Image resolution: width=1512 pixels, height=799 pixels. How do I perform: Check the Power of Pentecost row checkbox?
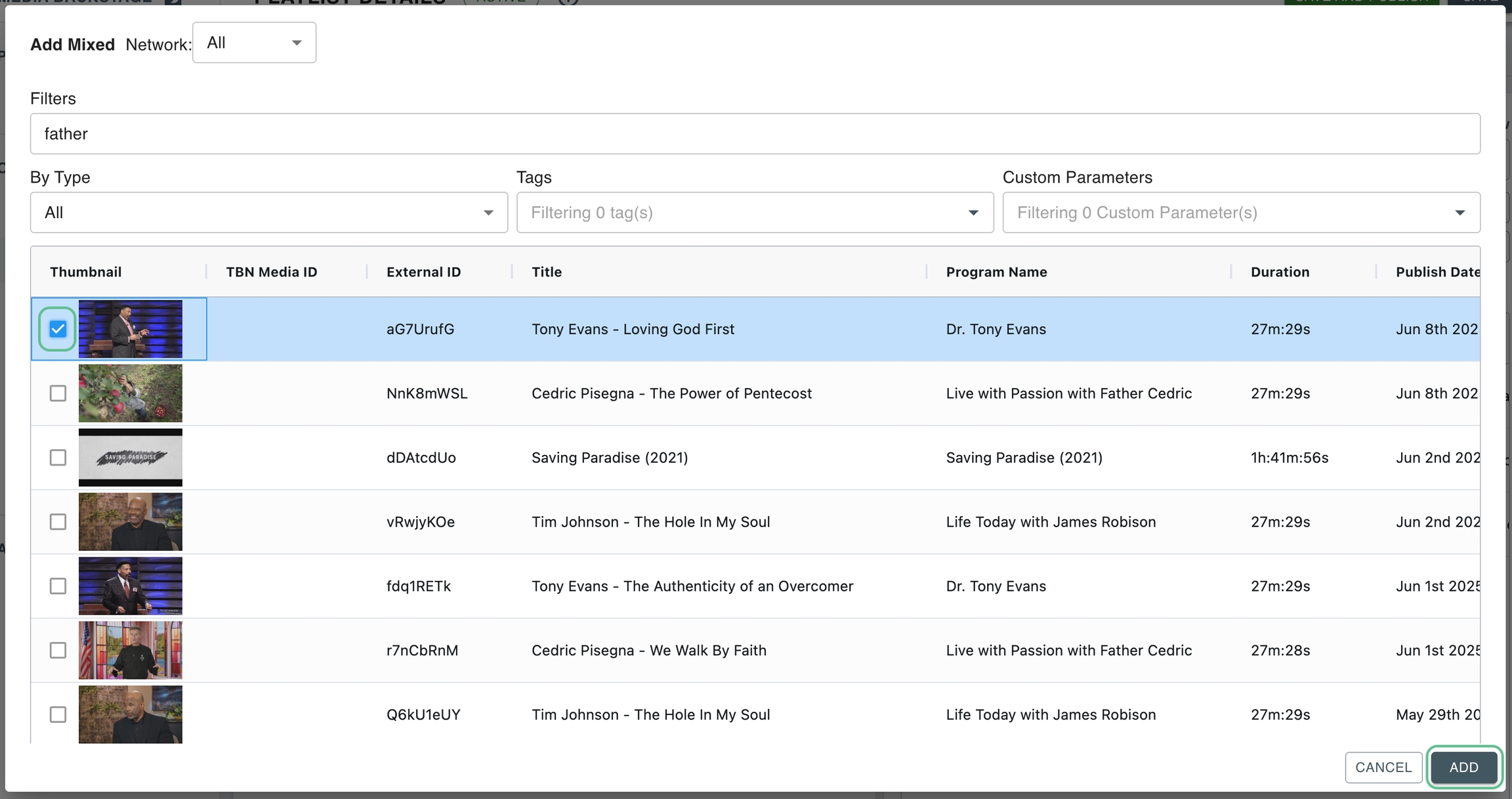tap(58, 393)
